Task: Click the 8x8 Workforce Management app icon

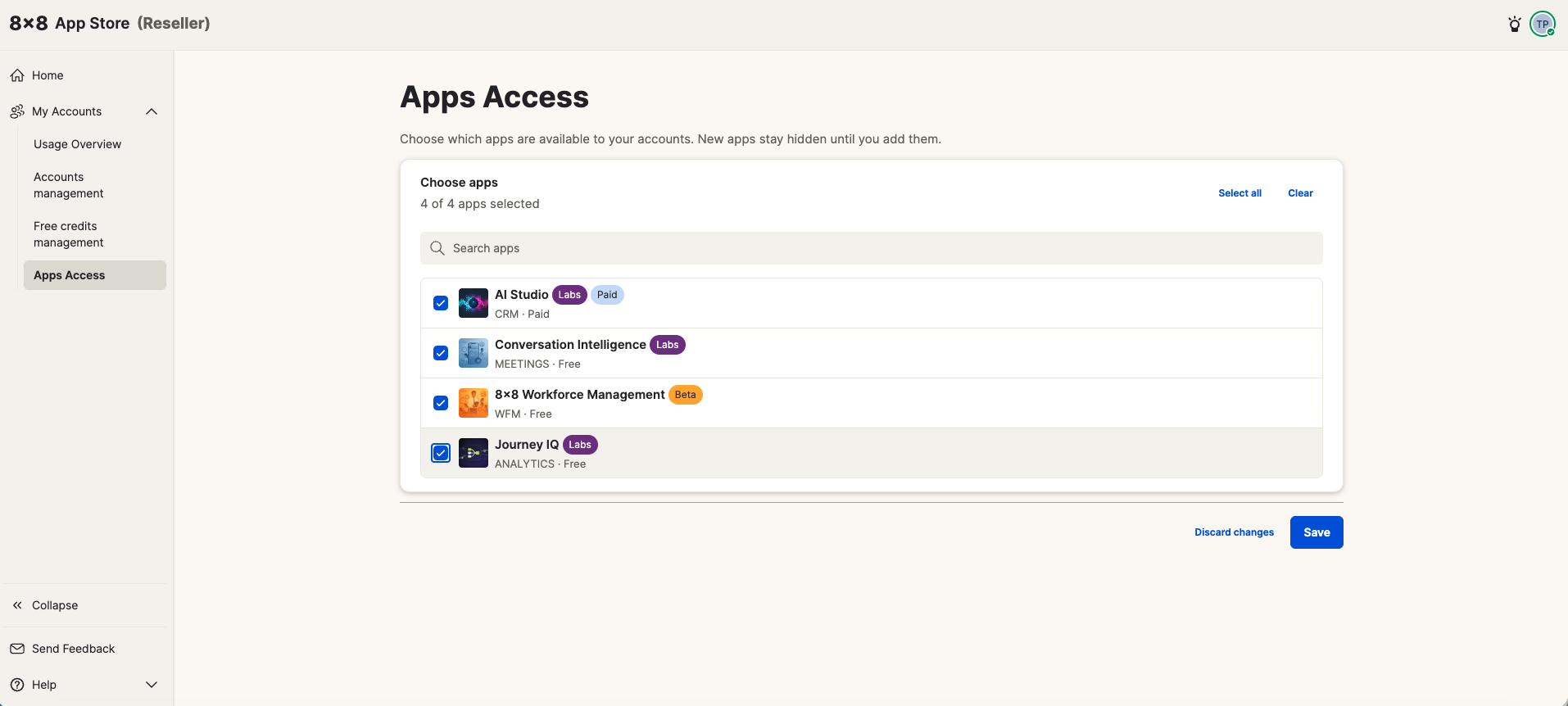Action: tap(474, 403)
